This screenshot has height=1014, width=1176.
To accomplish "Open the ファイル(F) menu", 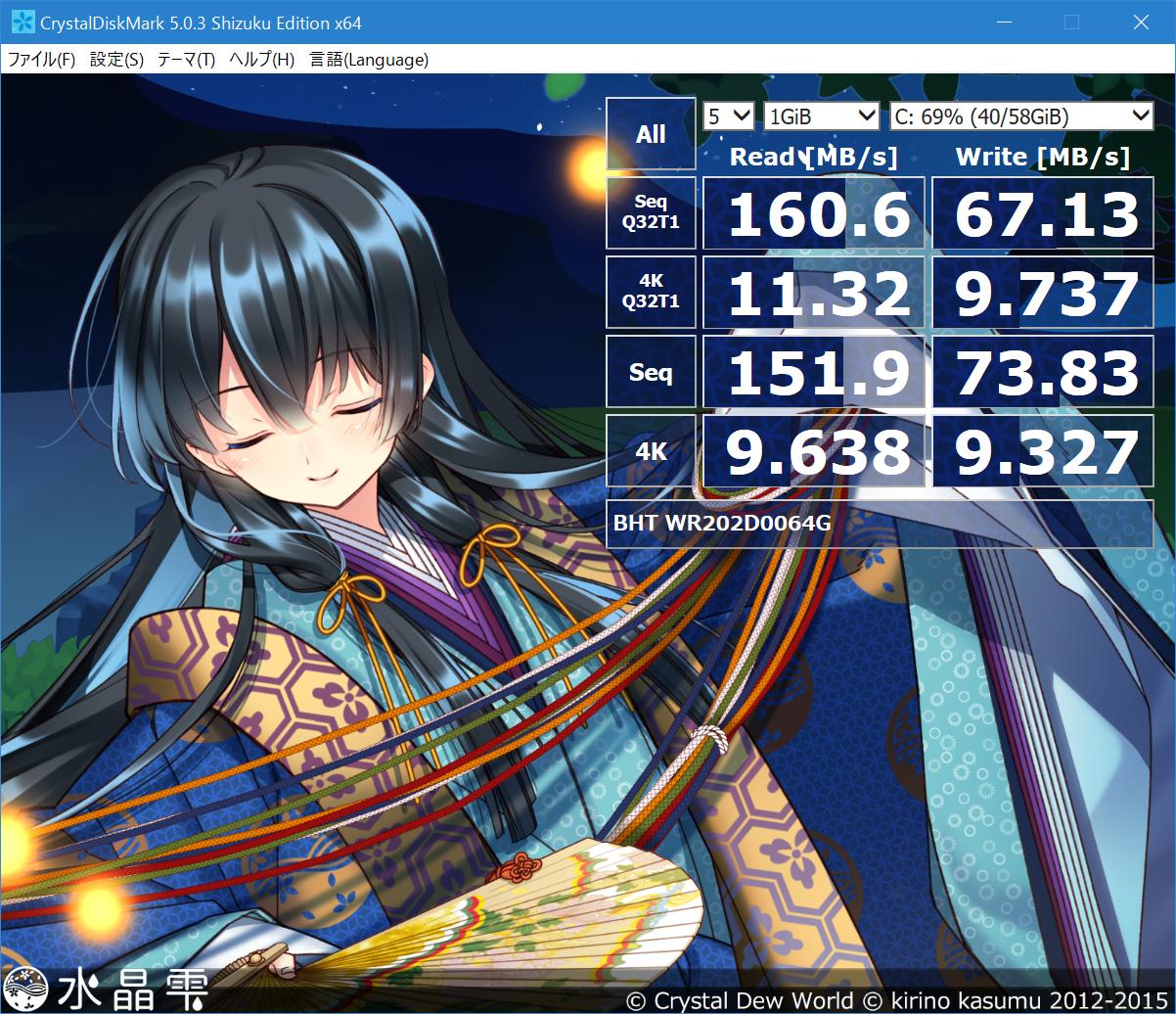I will [41, 60].
